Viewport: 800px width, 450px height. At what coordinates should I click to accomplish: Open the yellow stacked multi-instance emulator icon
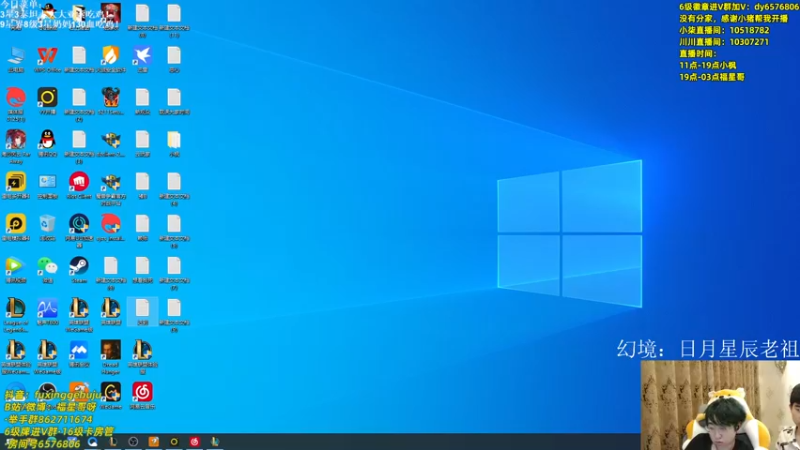tap(16, 182)
